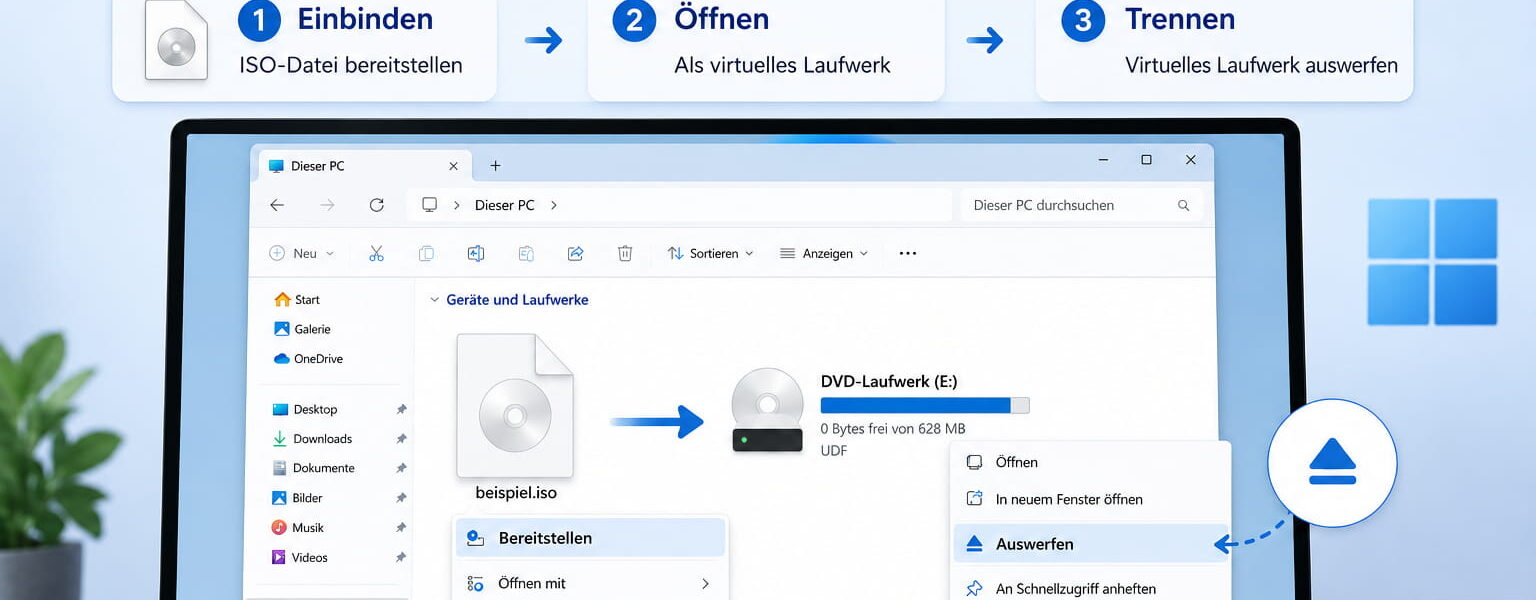This screenshot has height=600, width=1536.
Task: Click the Delete trash can icon
Action: click(625, 254)
